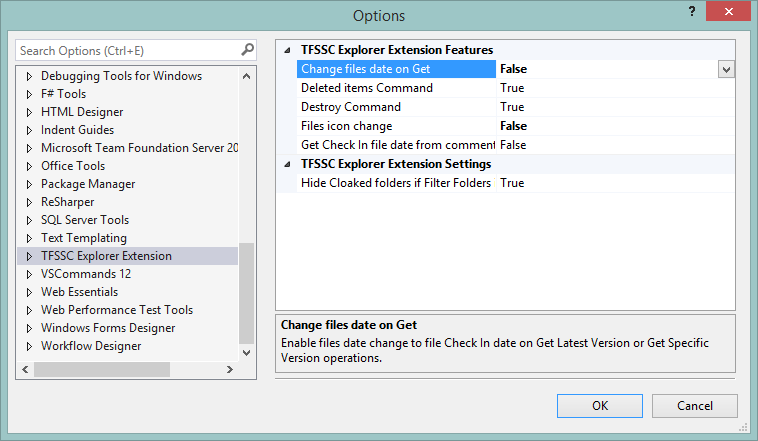This screenshot has height=441, width=758.
Task: Collapse TFSSC Explorer Extension Features group
Action: point(287,50)
